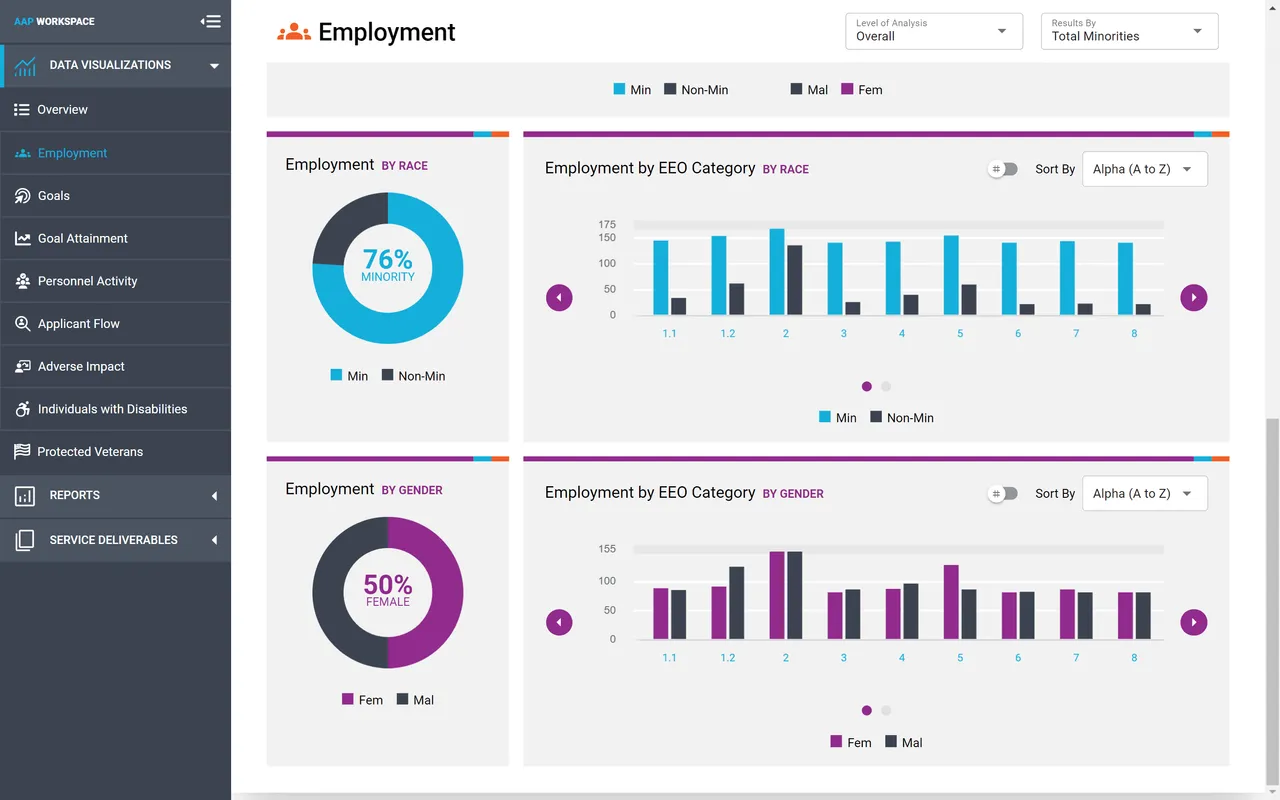This screenshot has width=1280, height=800.
Task: Toggle the number switch on the Gender chart
Action: click(x=1002, y=493)
